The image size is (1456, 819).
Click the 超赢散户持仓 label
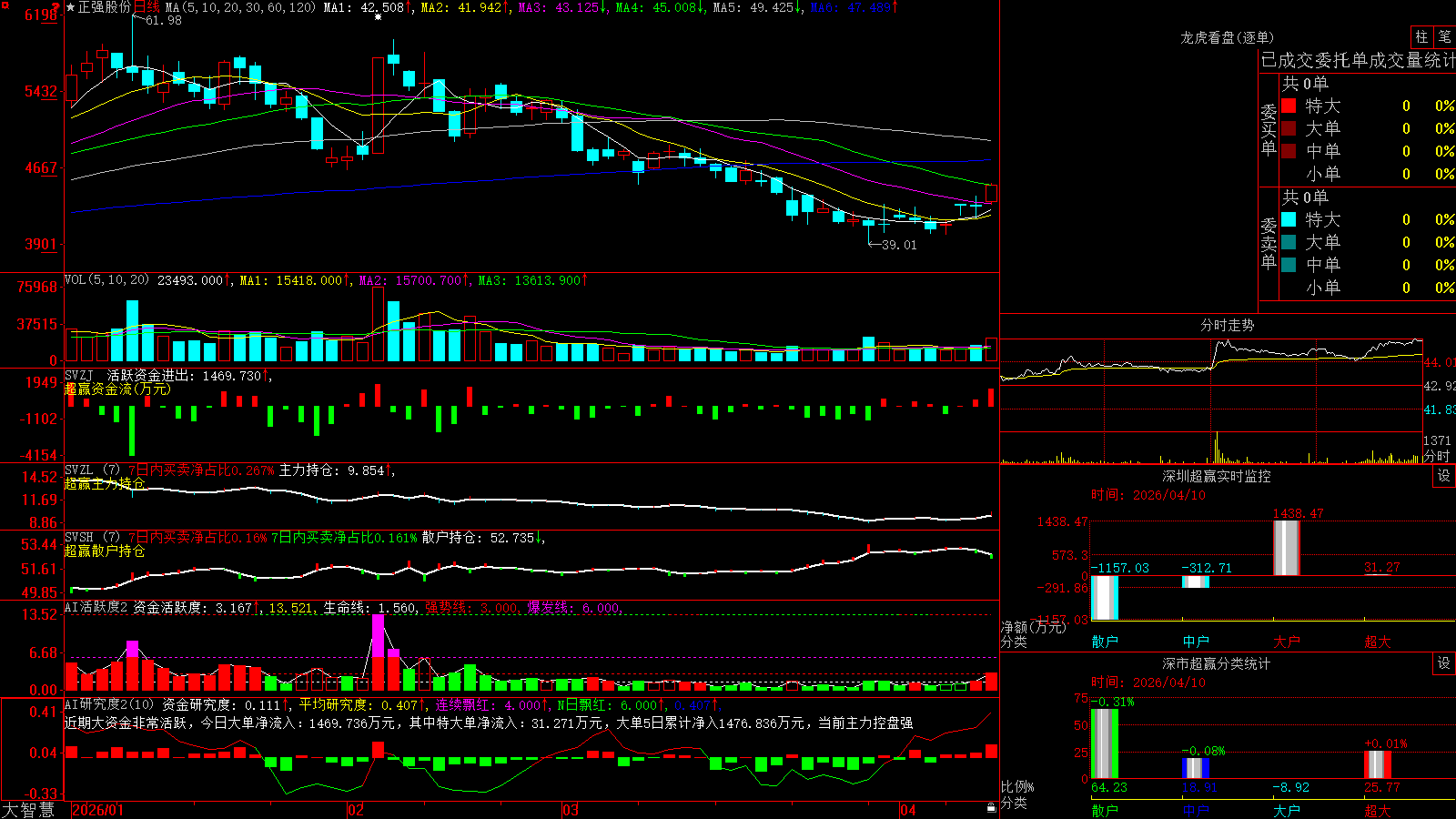105,551
